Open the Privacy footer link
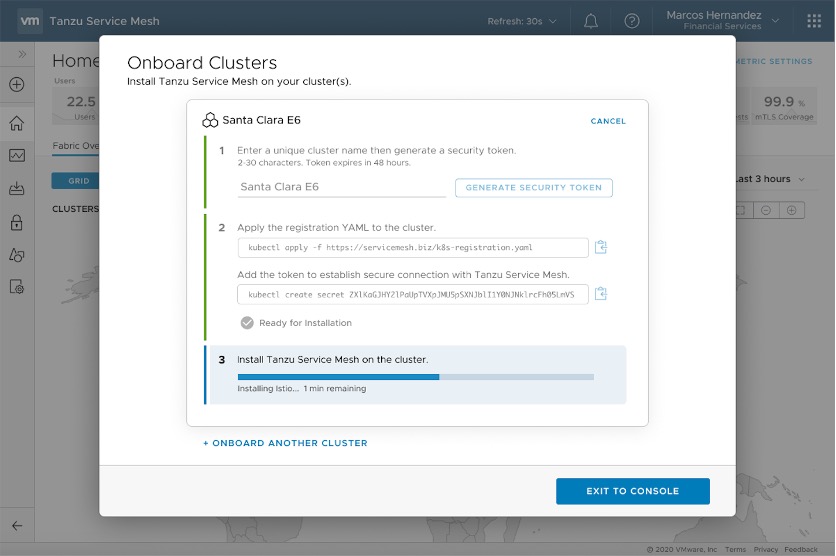Image resolution: width=836 pixels, height=556 pixels. click(x=766, y=549)
